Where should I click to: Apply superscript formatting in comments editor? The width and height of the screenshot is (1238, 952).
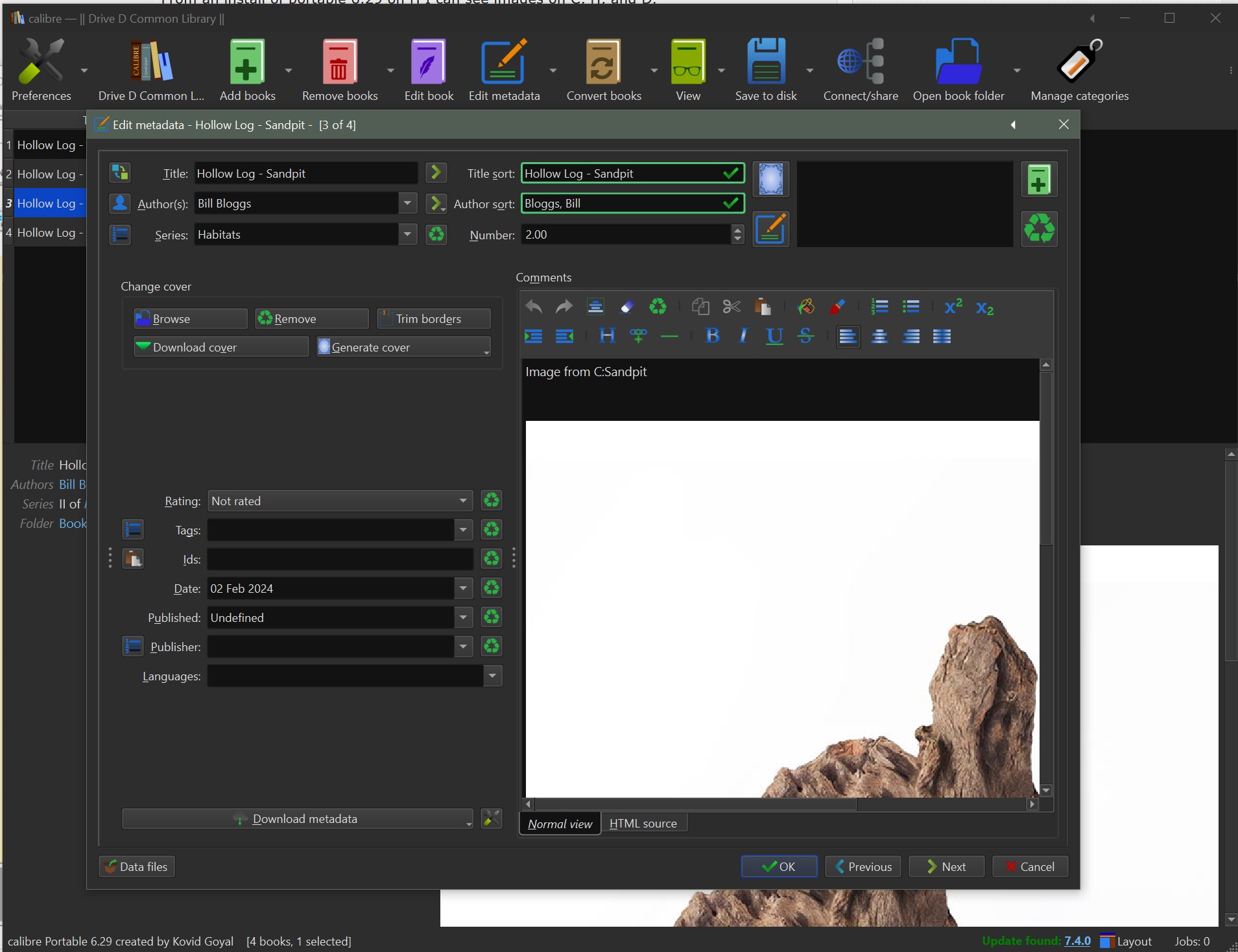(x=953, y=307)
